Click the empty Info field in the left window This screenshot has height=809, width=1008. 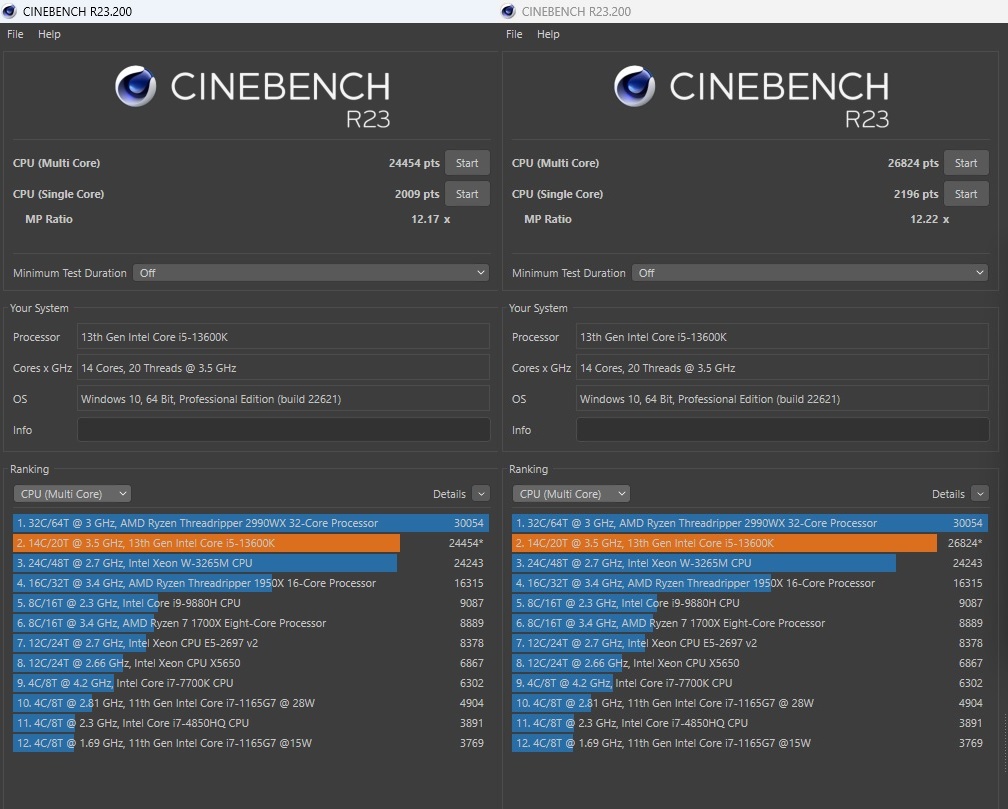tap(284, 430)
